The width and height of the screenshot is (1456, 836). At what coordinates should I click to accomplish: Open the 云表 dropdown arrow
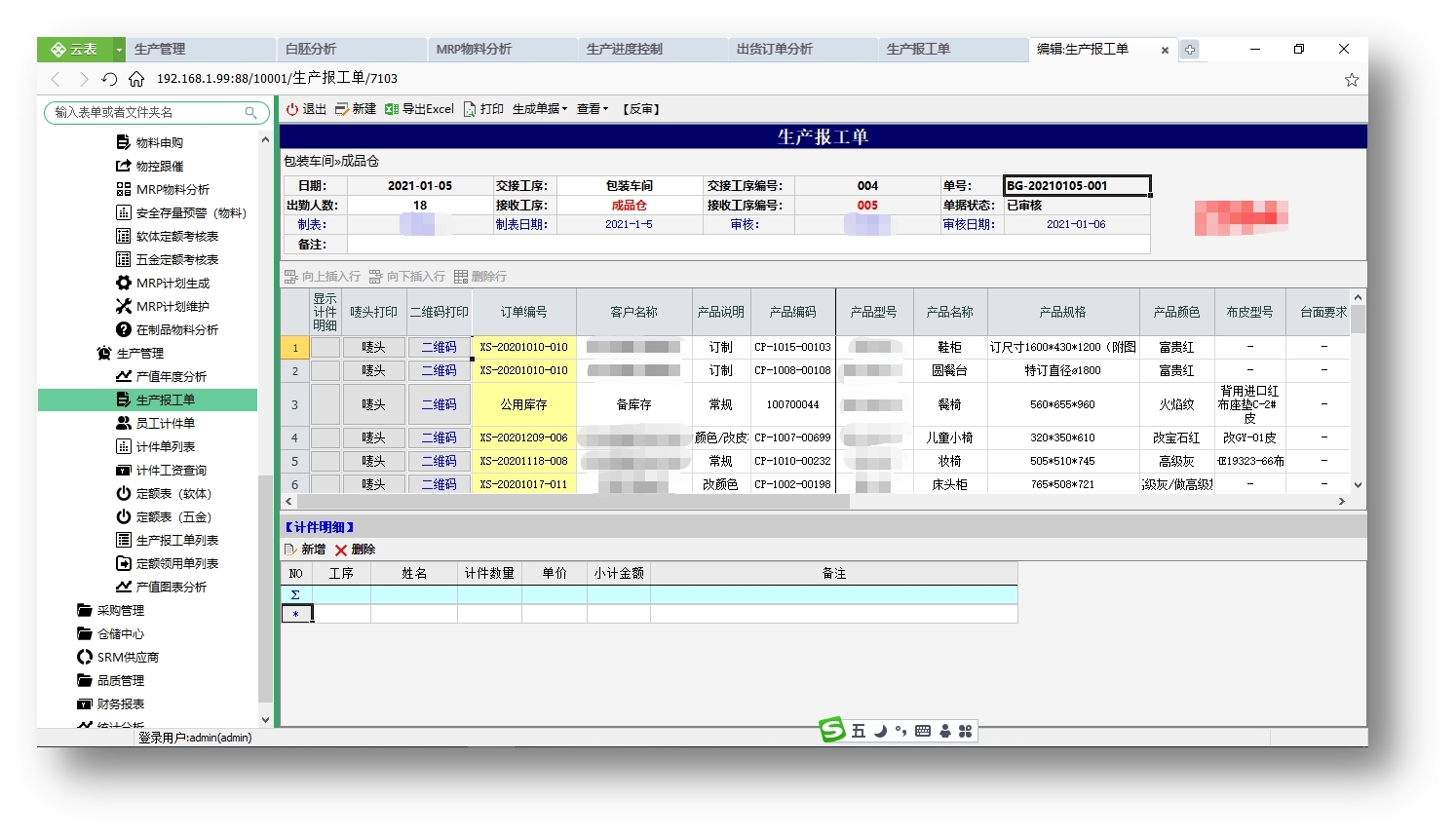click(119, 50)
